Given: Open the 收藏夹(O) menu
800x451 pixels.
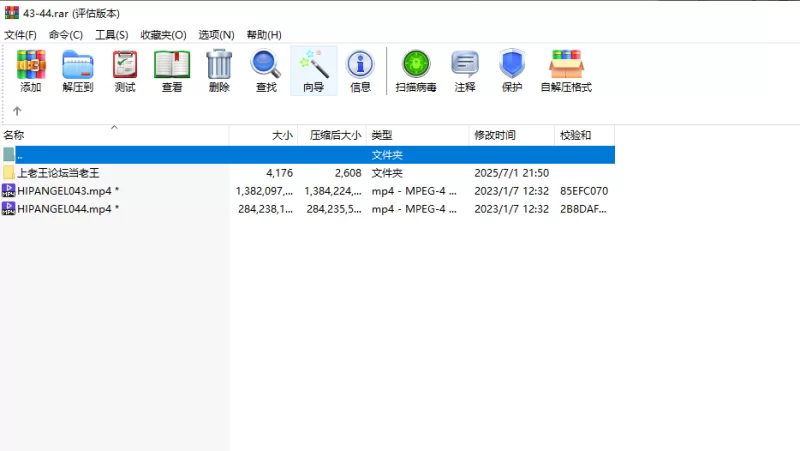Looking at the screenshot, I should coord(163,35).
